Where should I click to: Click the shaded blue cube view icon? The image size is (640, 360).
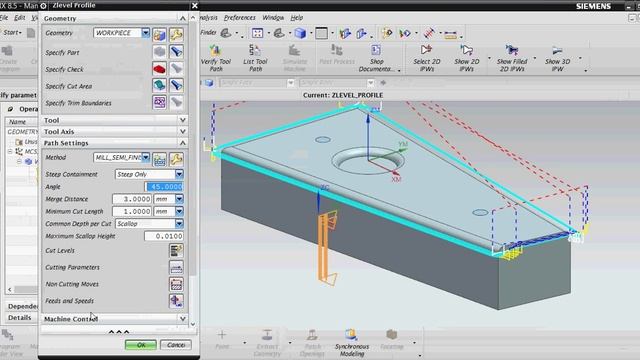300,33
